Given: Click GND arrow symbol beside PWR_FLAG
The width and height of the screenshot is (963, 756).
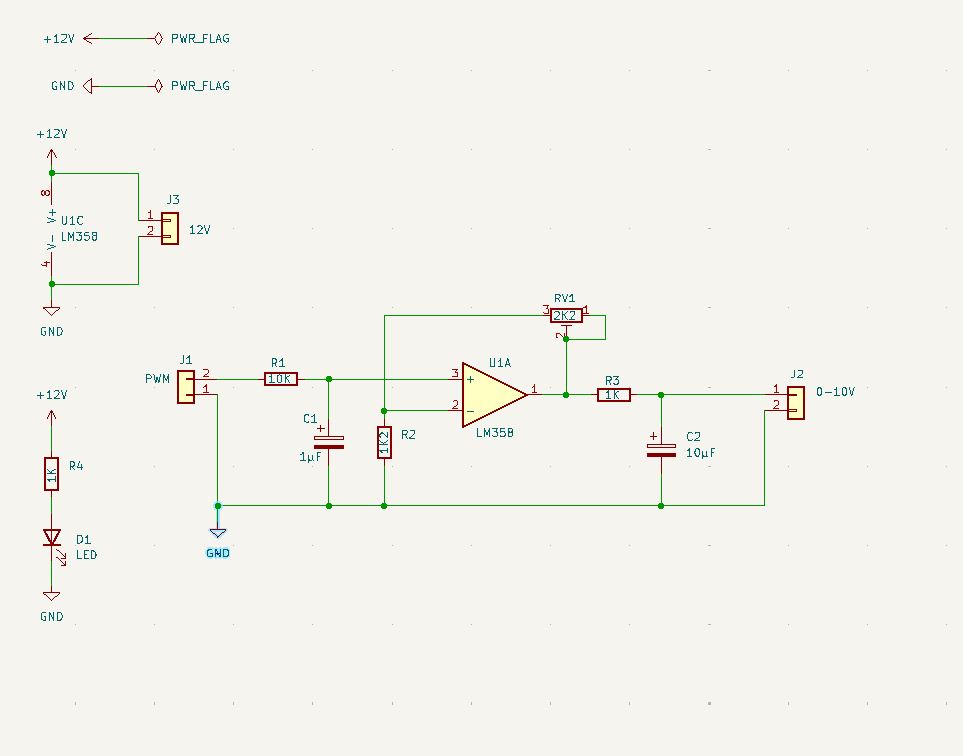Looking at the screenshot, I should pos(87,85).
